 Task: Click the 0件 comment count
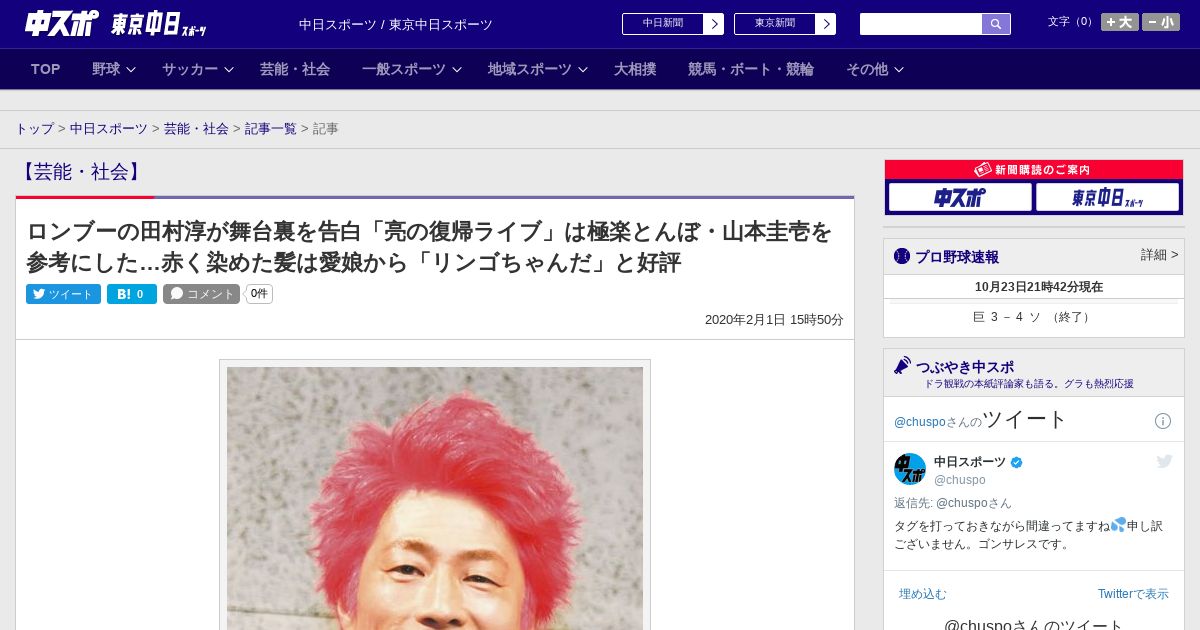click(259, 294)
